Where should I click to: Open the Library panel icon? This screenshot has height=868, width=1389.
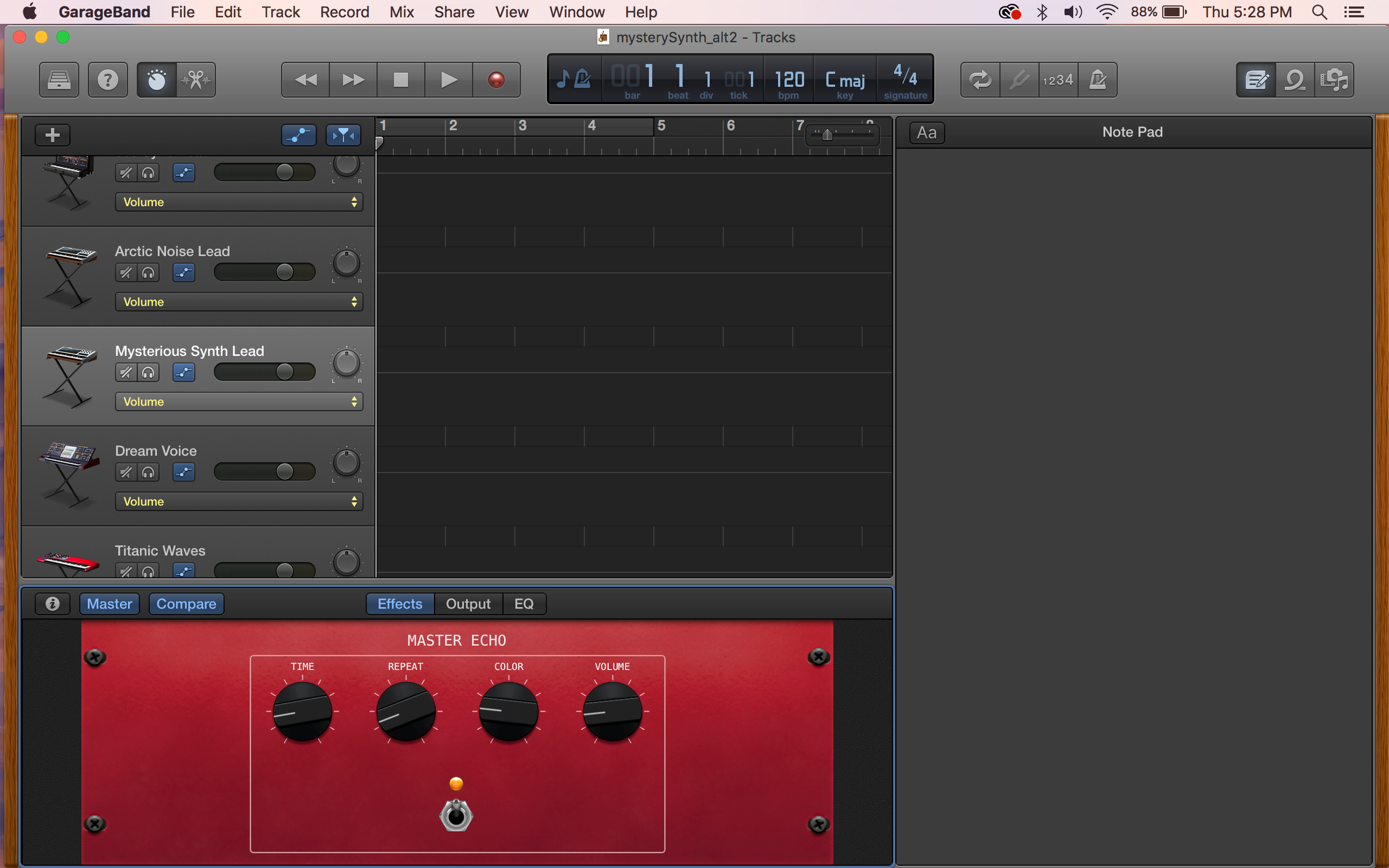[58, 79]
